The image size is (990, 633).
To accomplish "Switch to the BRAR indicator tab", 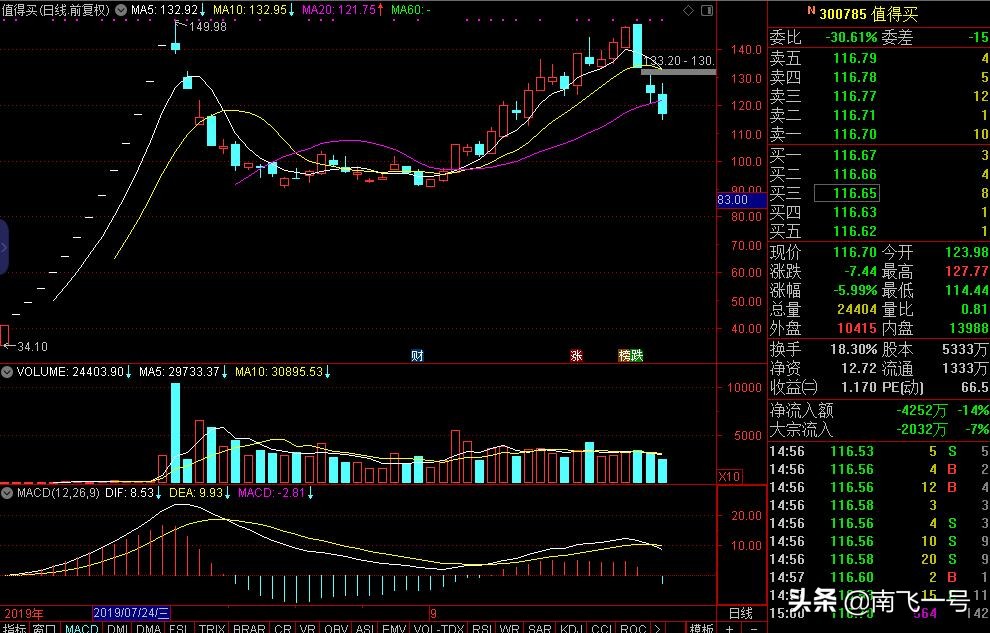I will [249, 628].
